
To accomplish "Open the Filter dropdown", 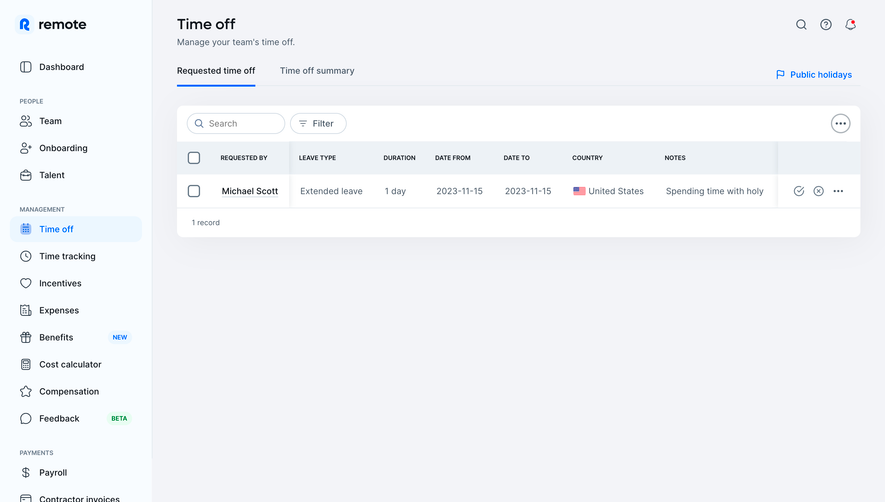I will (x=318, y=124).
